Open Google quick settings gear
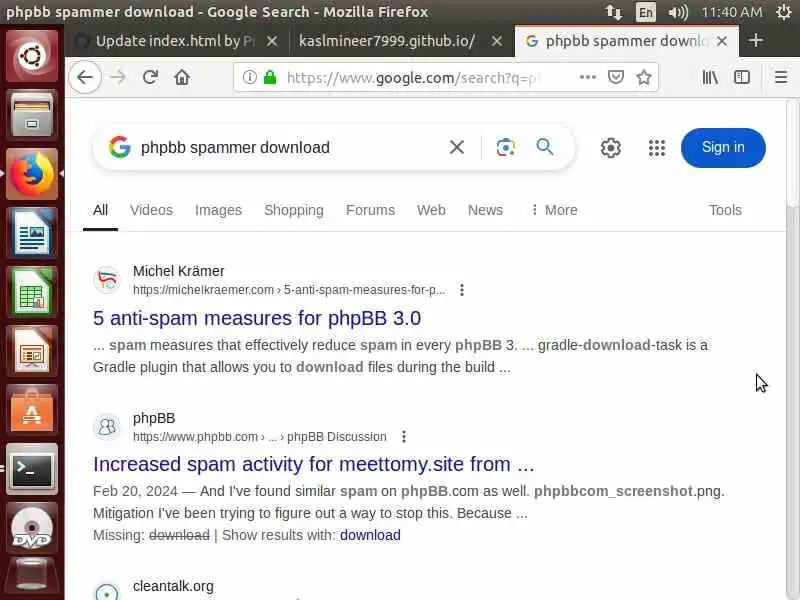The image size is (800, 600). 610,148
